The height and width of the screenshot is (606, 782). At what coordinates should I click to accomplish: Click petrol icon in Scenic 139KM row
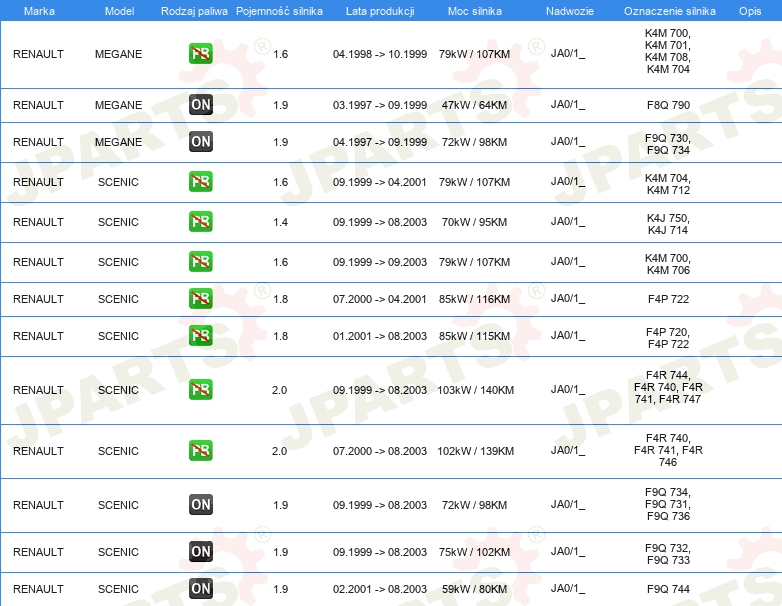pos(200,450)
